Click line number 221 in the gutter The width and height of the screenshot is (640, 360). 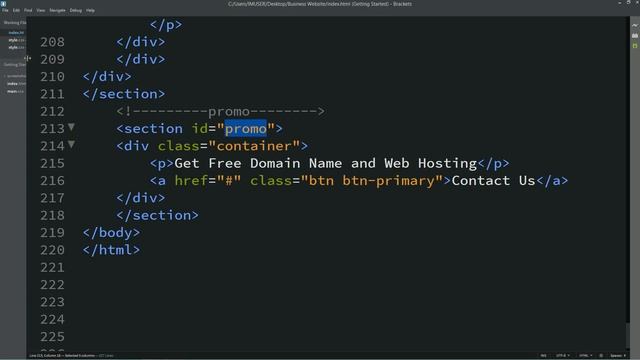(52, 267)
